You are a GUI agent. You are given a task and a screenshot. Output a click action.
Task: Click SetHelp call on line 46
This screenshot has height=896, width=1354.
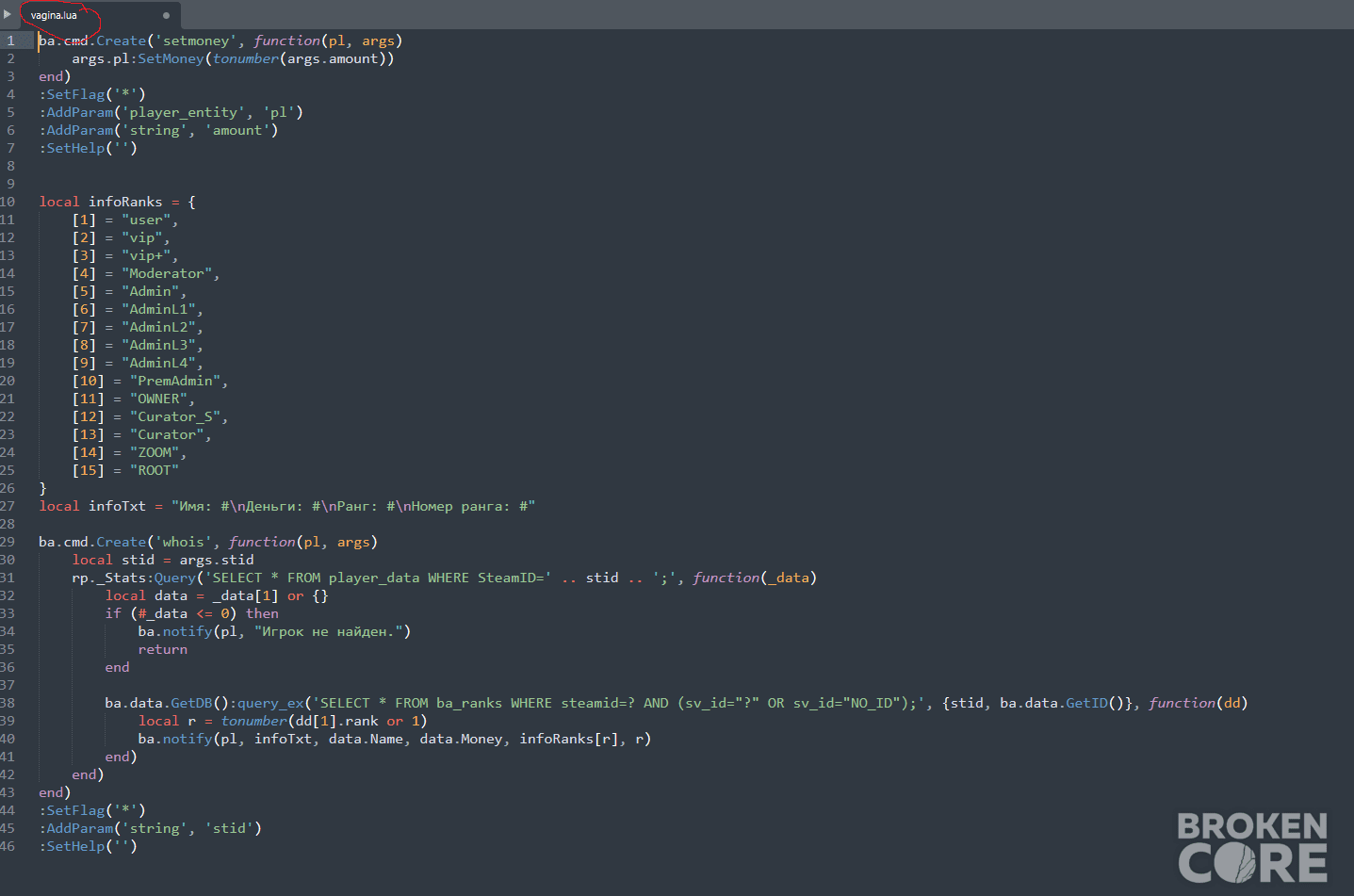(76, 846)
